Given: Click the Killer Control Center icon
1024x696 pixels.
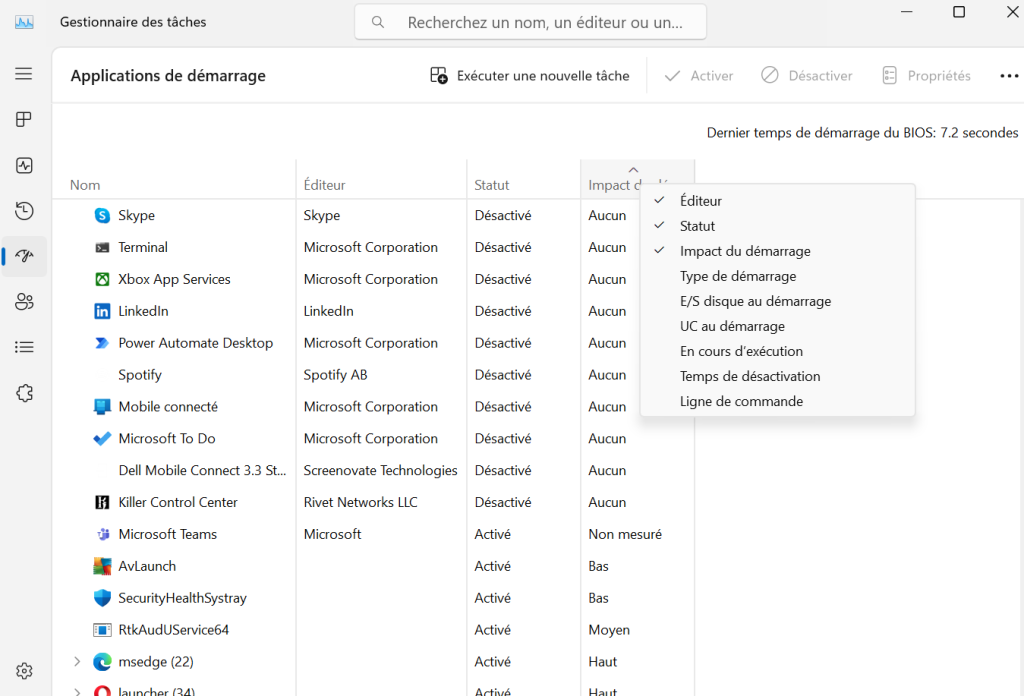Looking at the screenshot, I should tap(102, 503).
